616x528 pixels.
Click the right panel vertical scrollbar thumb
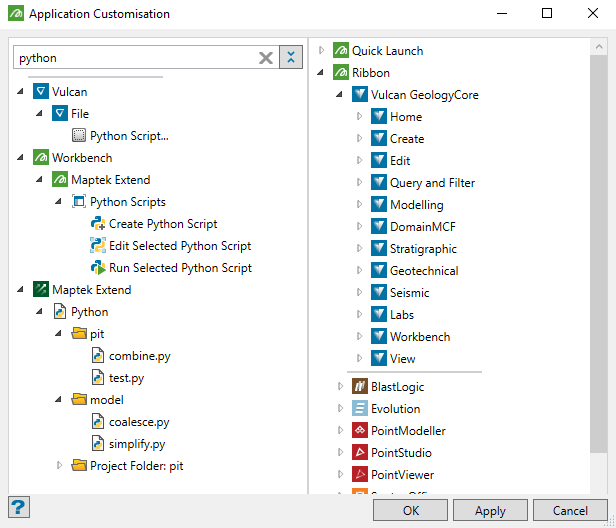click(x=599, y=254)
